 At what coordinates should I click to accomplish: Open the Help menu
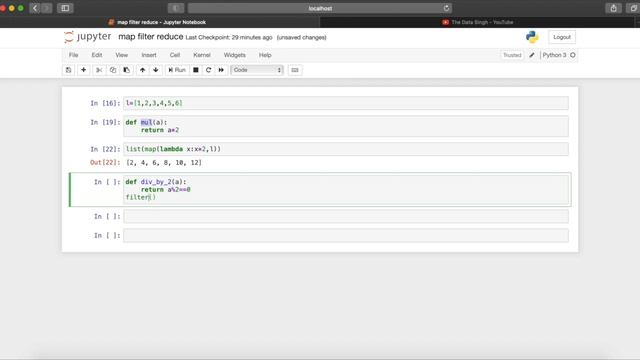coord(265,55)
